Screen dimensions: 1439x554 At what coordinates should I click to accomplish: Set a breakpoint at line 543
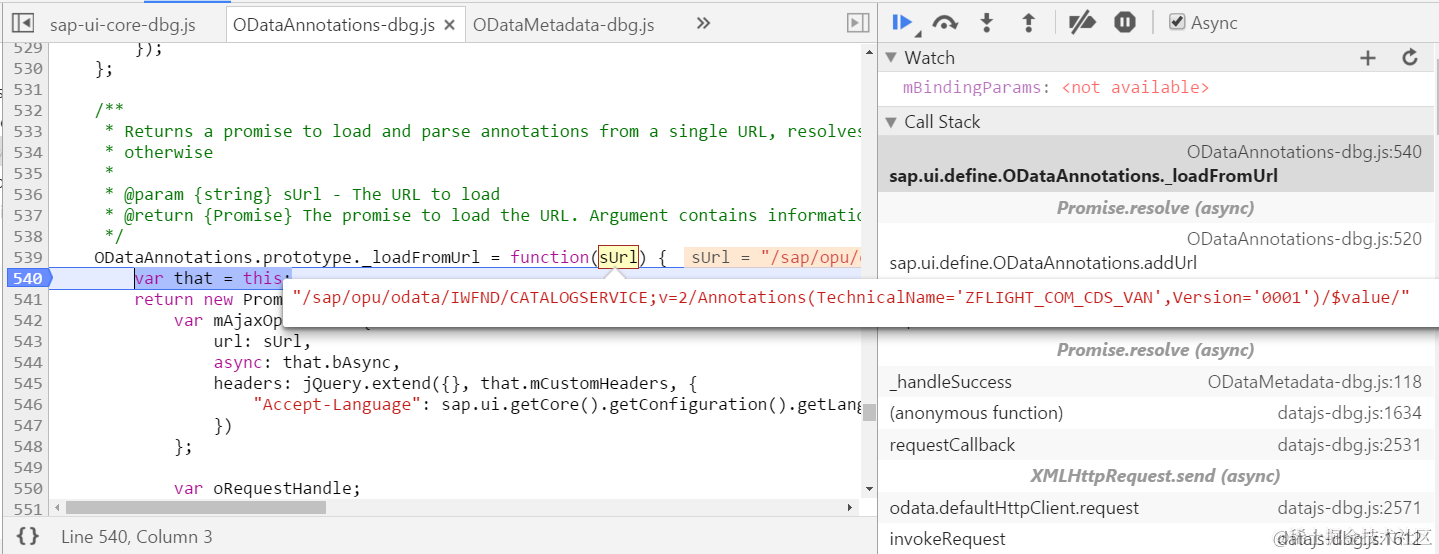click(28, 341)
